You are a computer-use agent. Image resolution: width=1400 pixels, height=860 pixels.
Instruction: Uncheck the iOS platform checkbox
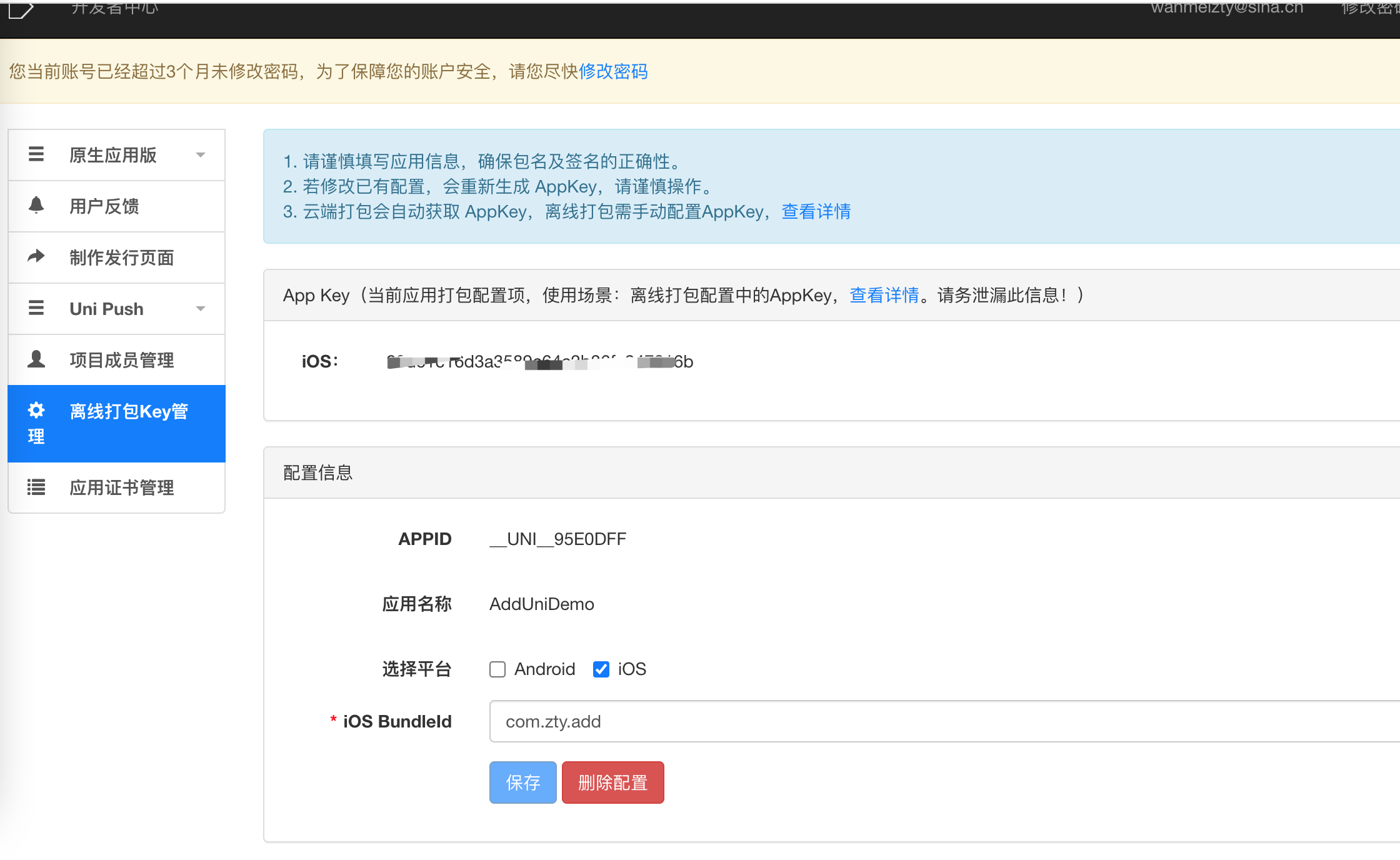(601, 669)
